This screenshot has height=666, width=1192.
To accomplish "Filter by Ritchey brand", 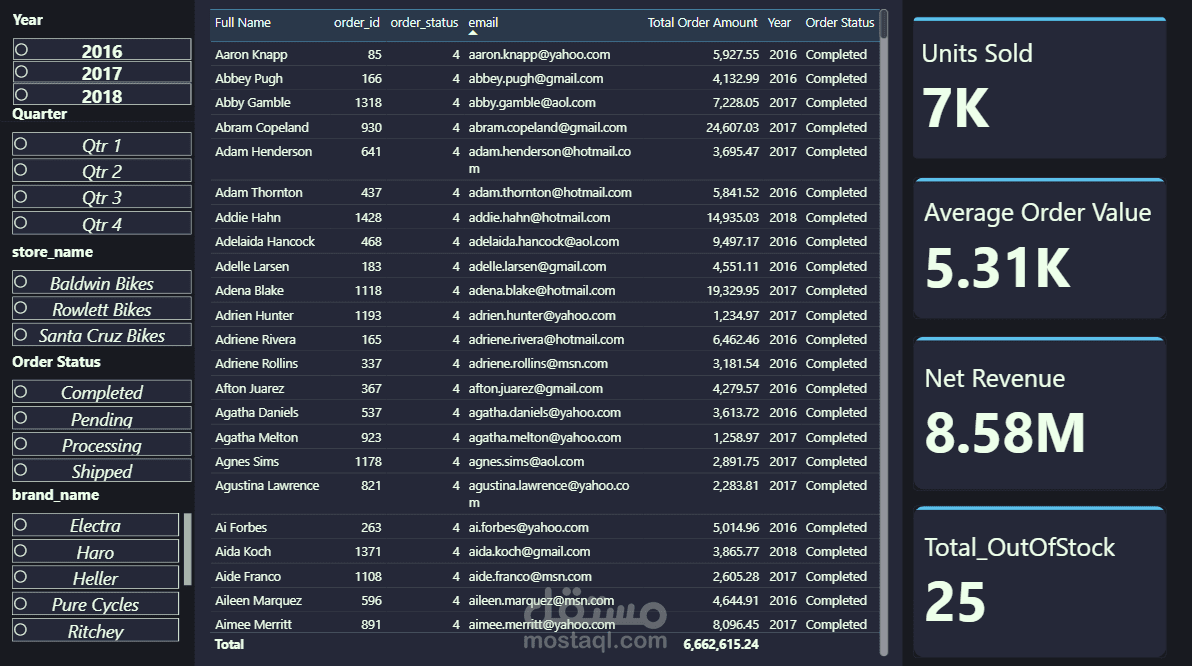I will (96, 630).
